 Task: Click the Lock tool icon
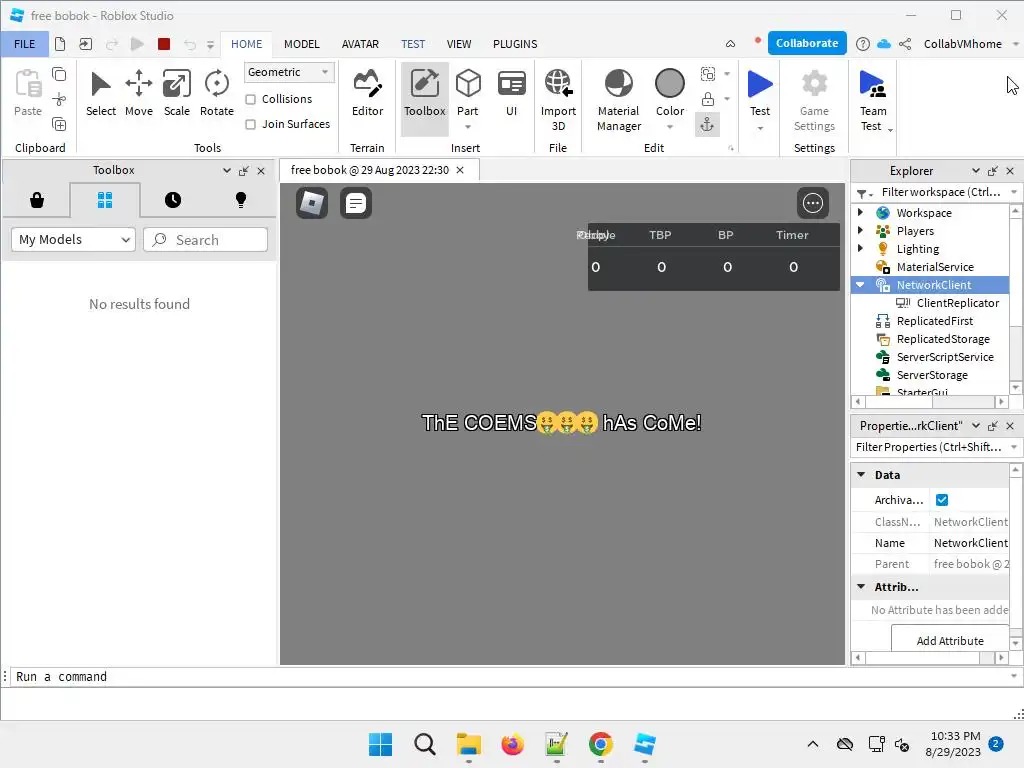click(x=707, y=99)
